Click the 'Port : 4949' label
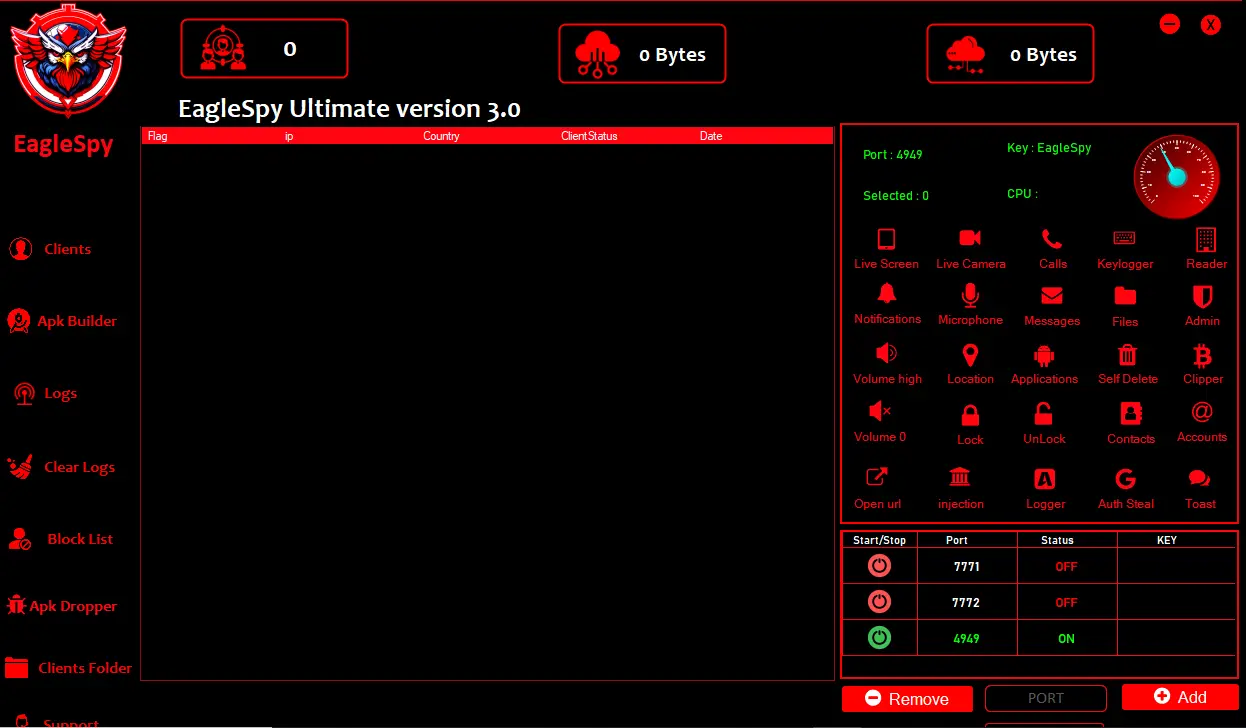 tap(892, 155)
